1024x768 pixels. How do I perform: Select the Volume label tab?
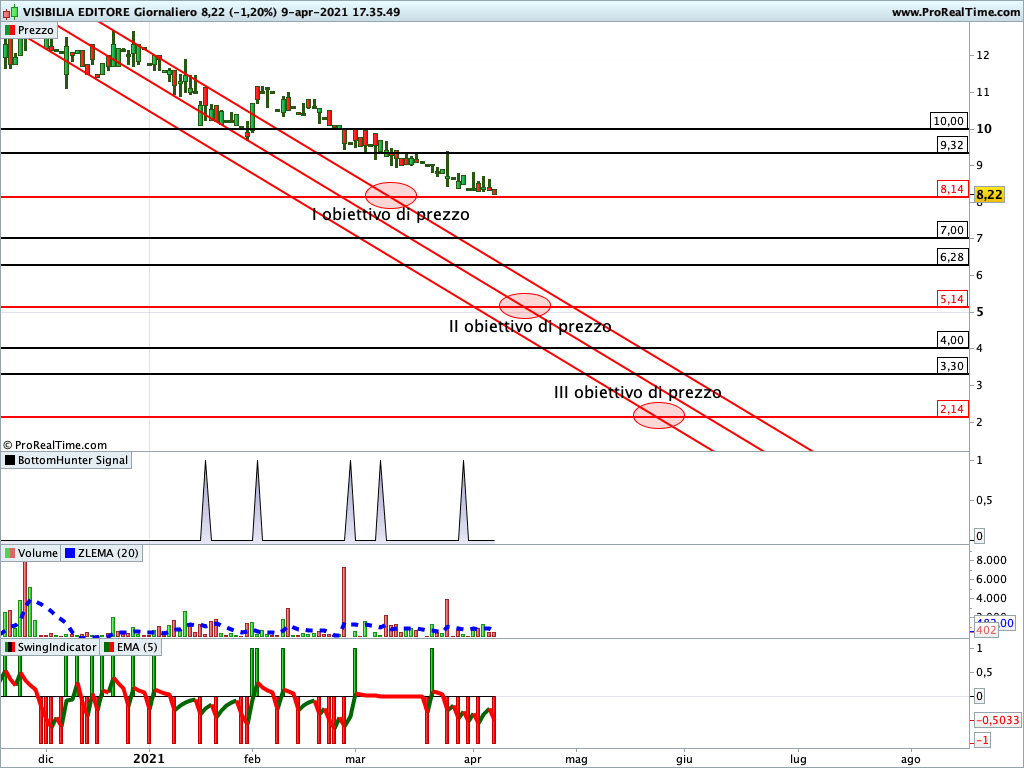coord(38,553)
